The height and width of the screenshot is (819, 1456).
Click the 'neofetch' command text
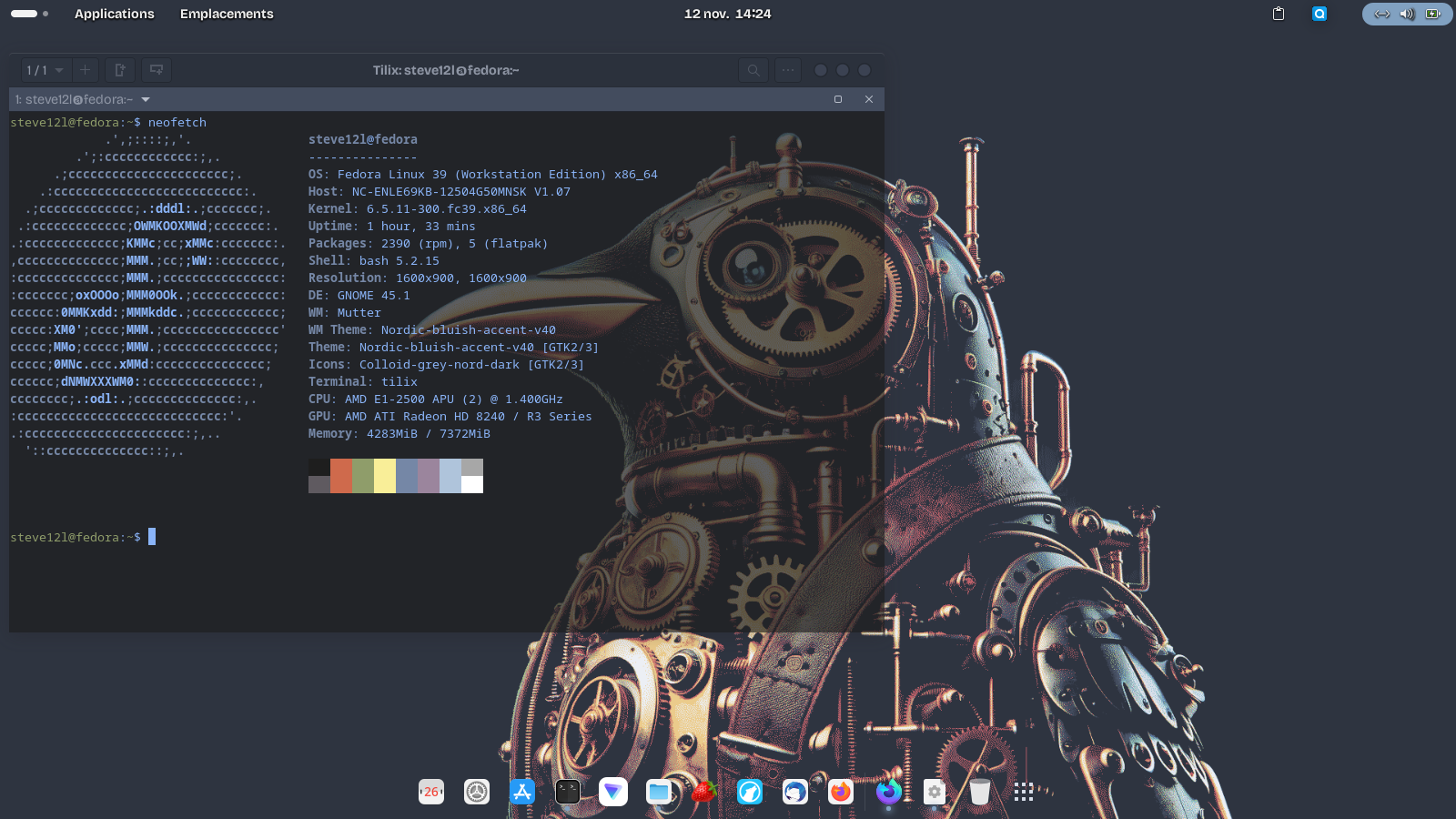tap(177, 122)
